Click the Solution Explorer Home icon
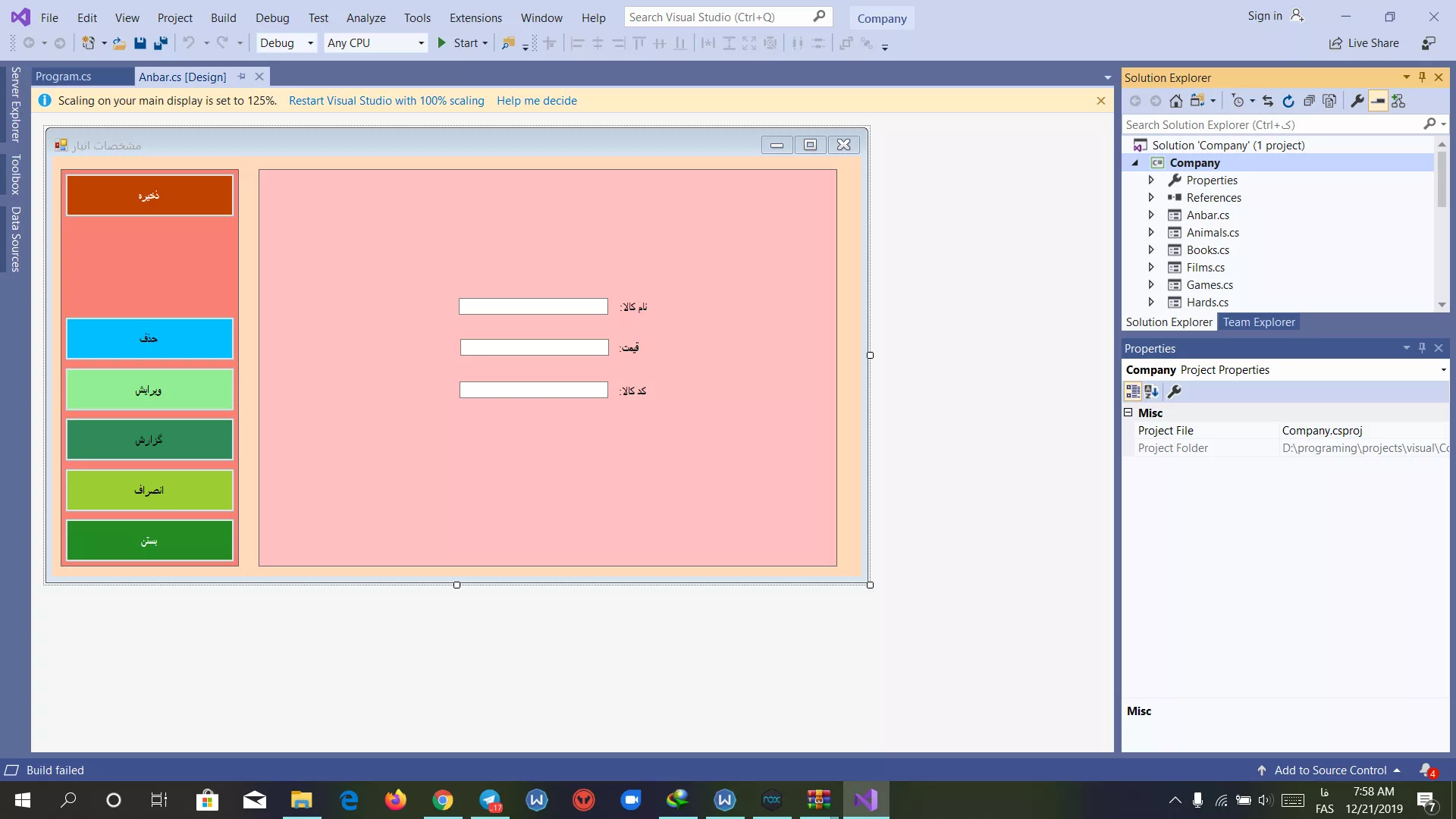1456x819 pixels. point(1175,101)
